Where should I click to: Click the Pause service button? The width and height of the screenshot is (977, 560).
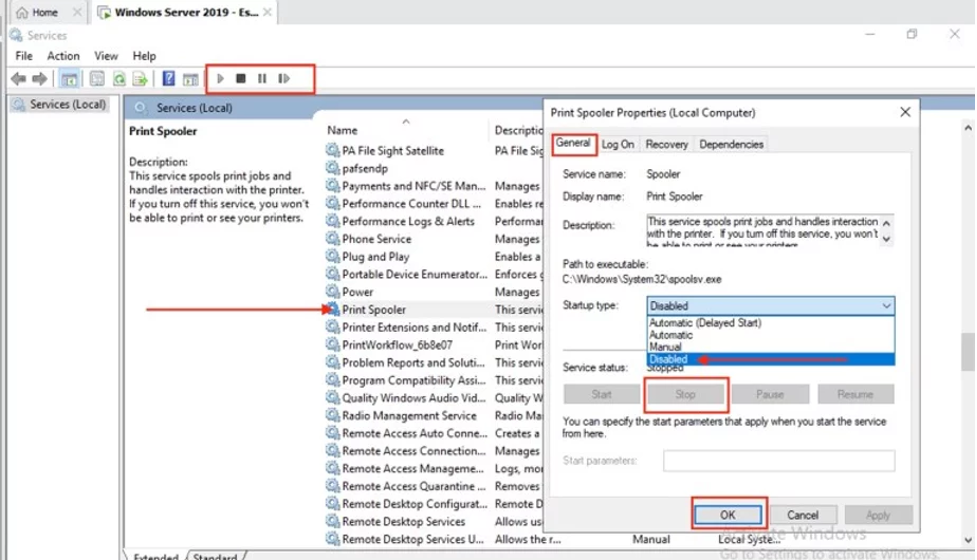tap(770, 394)
